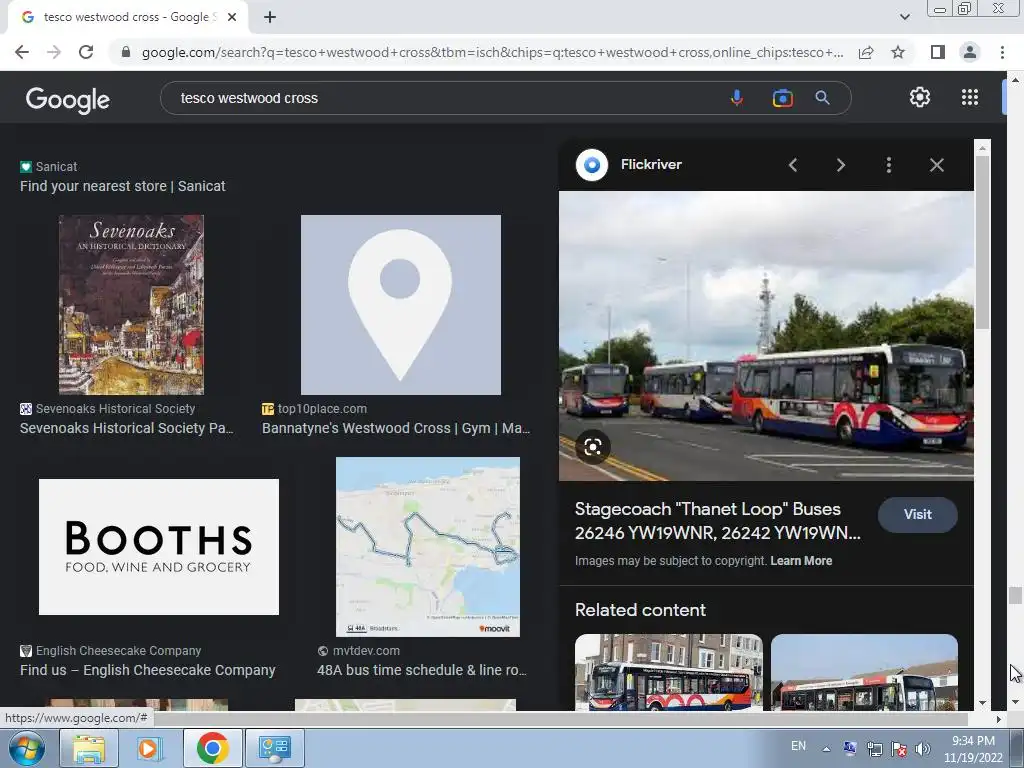The width and height of the screenshot is (1024, 768).
Task: Click the browser forward arrow
Action: click(54, 52)
